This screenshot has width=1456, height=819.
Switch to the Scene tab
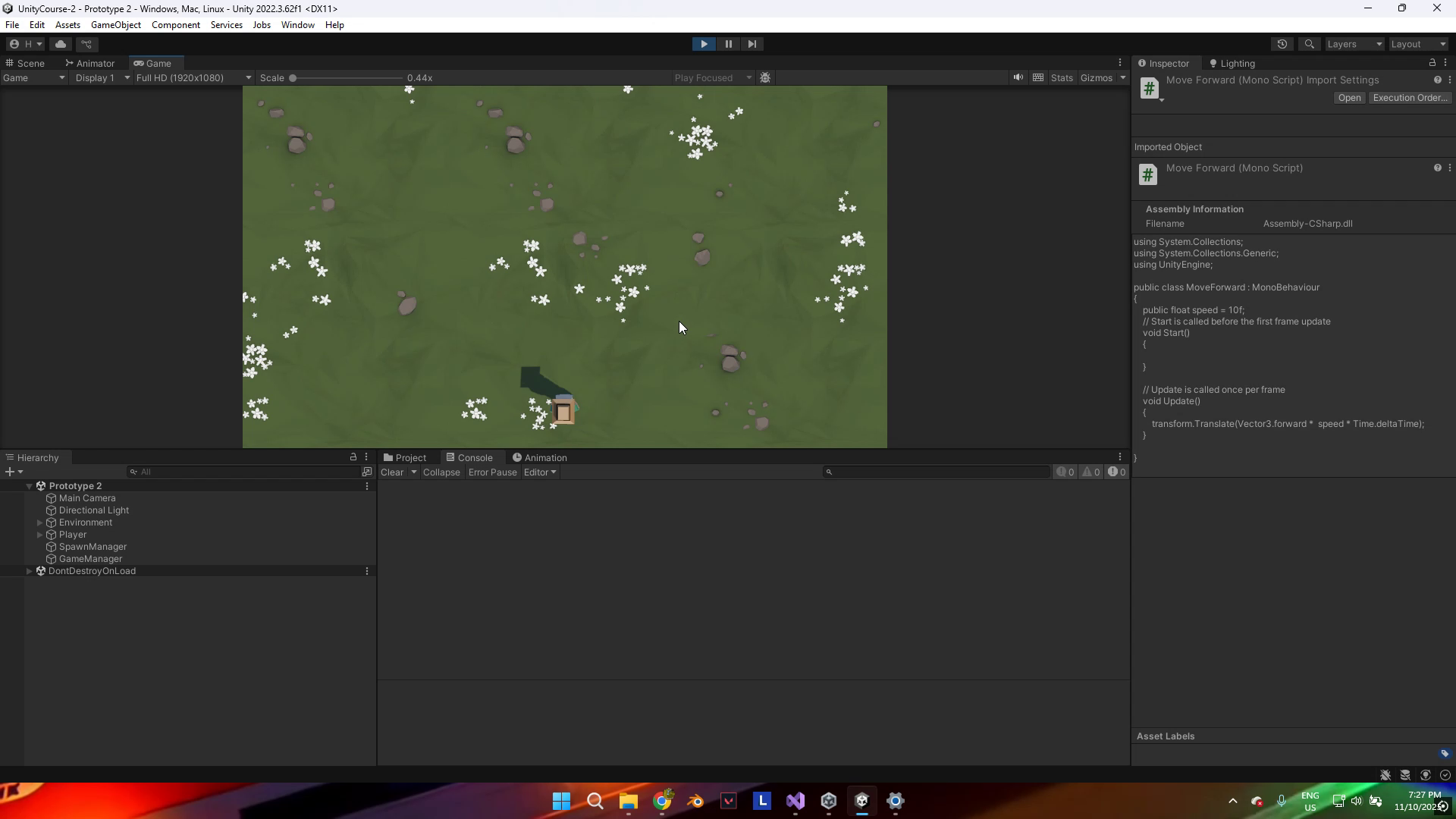(25, 63)
